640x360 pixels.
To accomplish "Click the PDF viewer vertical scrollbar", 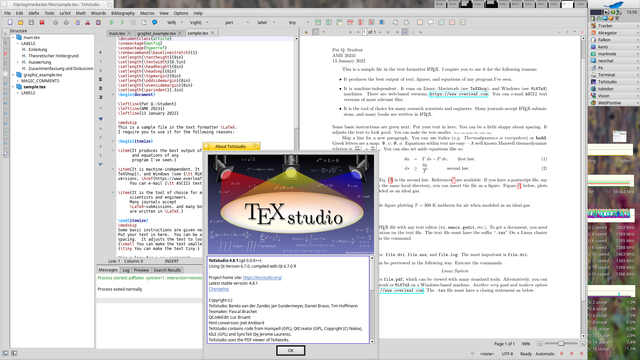I will tap(583, 187).
